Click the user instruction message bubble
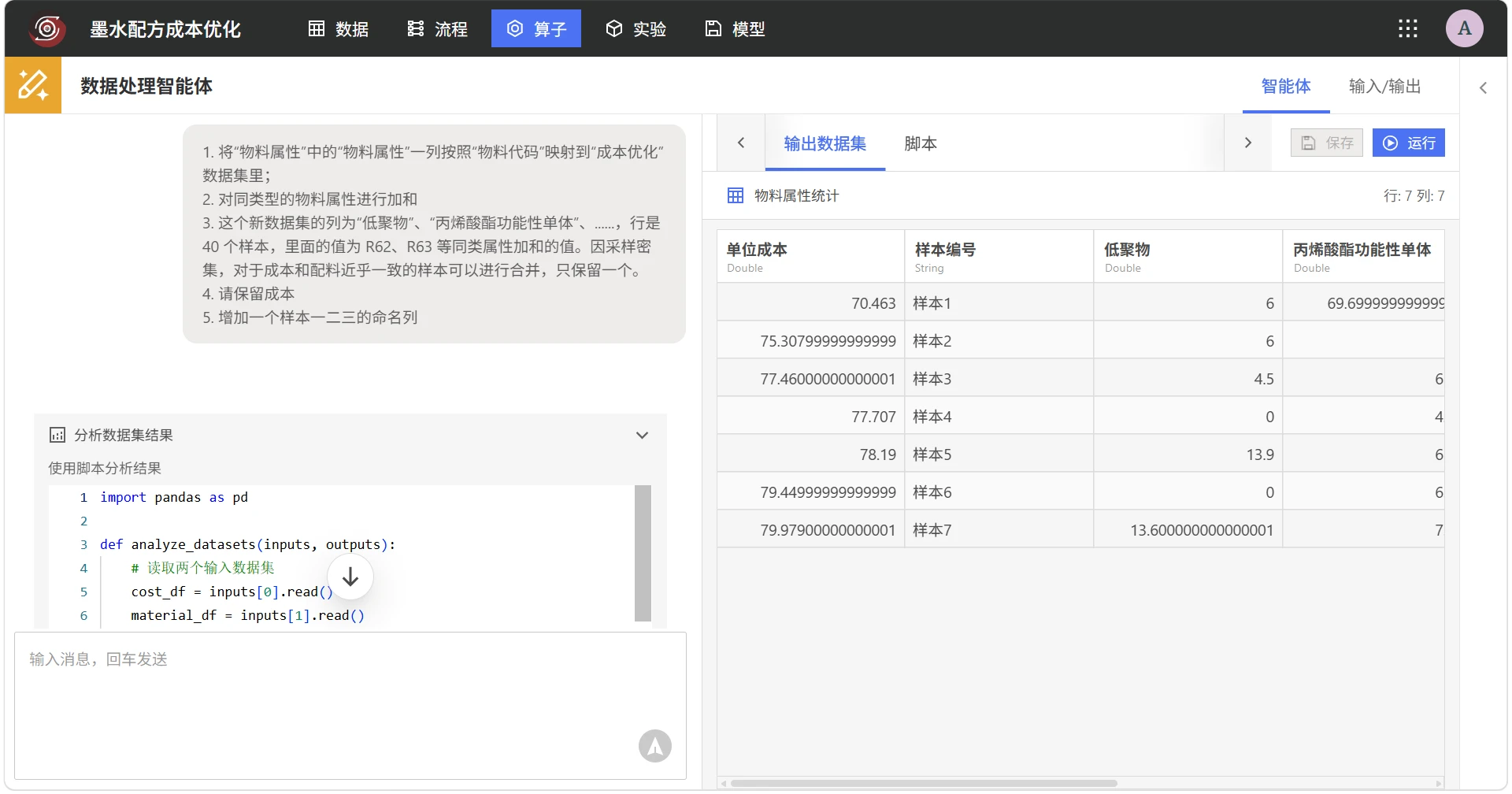 434,234
